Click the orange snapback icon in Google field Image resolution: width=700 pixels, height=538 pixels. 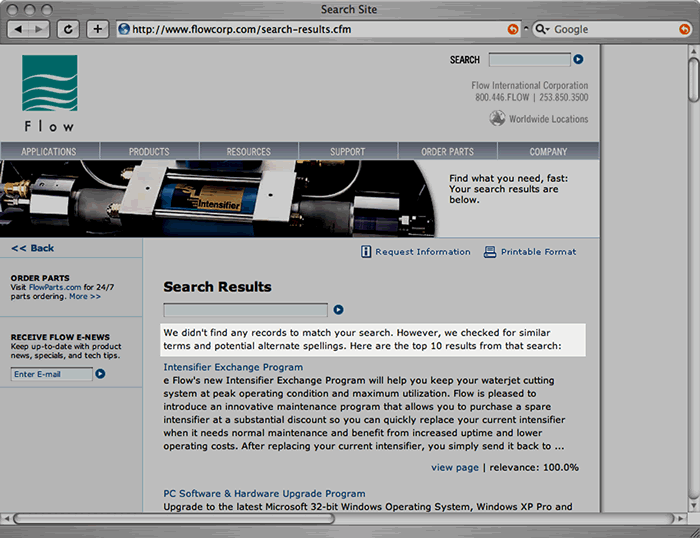point(684,29)
